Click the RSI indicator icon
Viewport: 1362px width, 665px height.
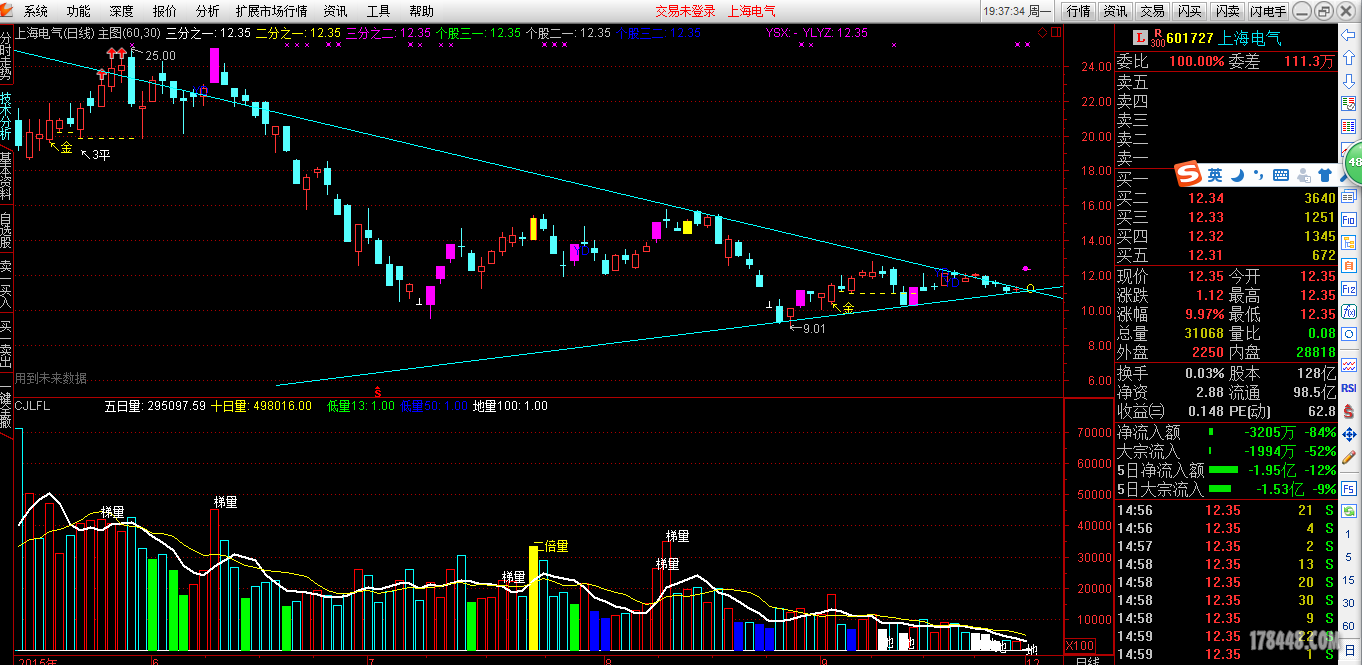1349,387
